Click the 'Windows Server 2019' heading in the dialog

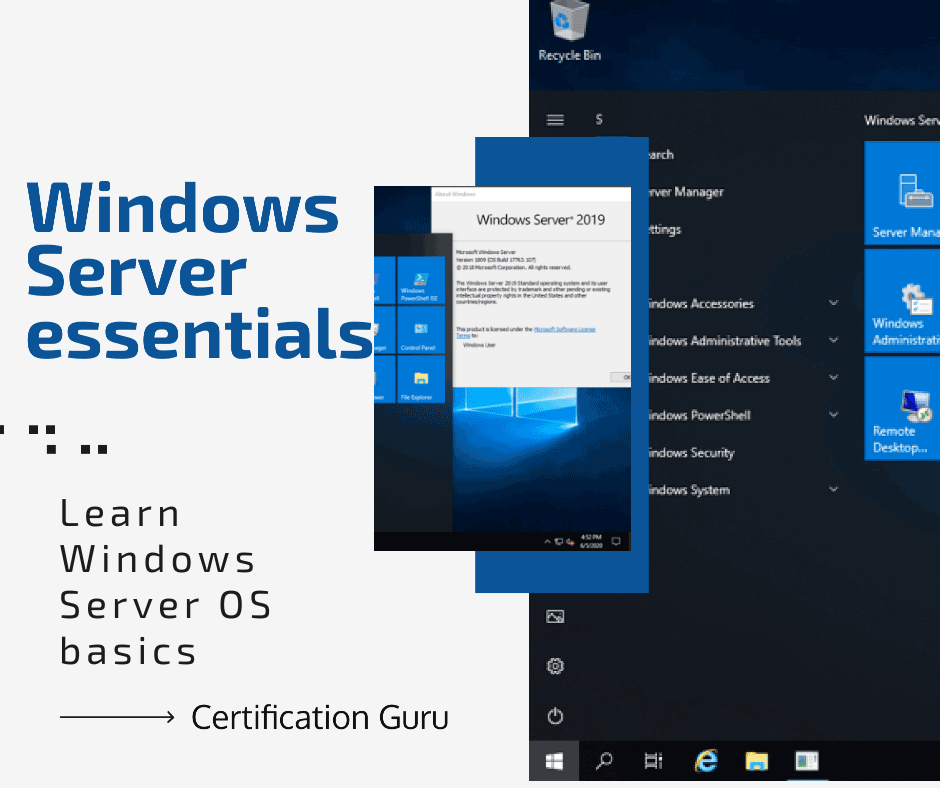pos(541,219)
